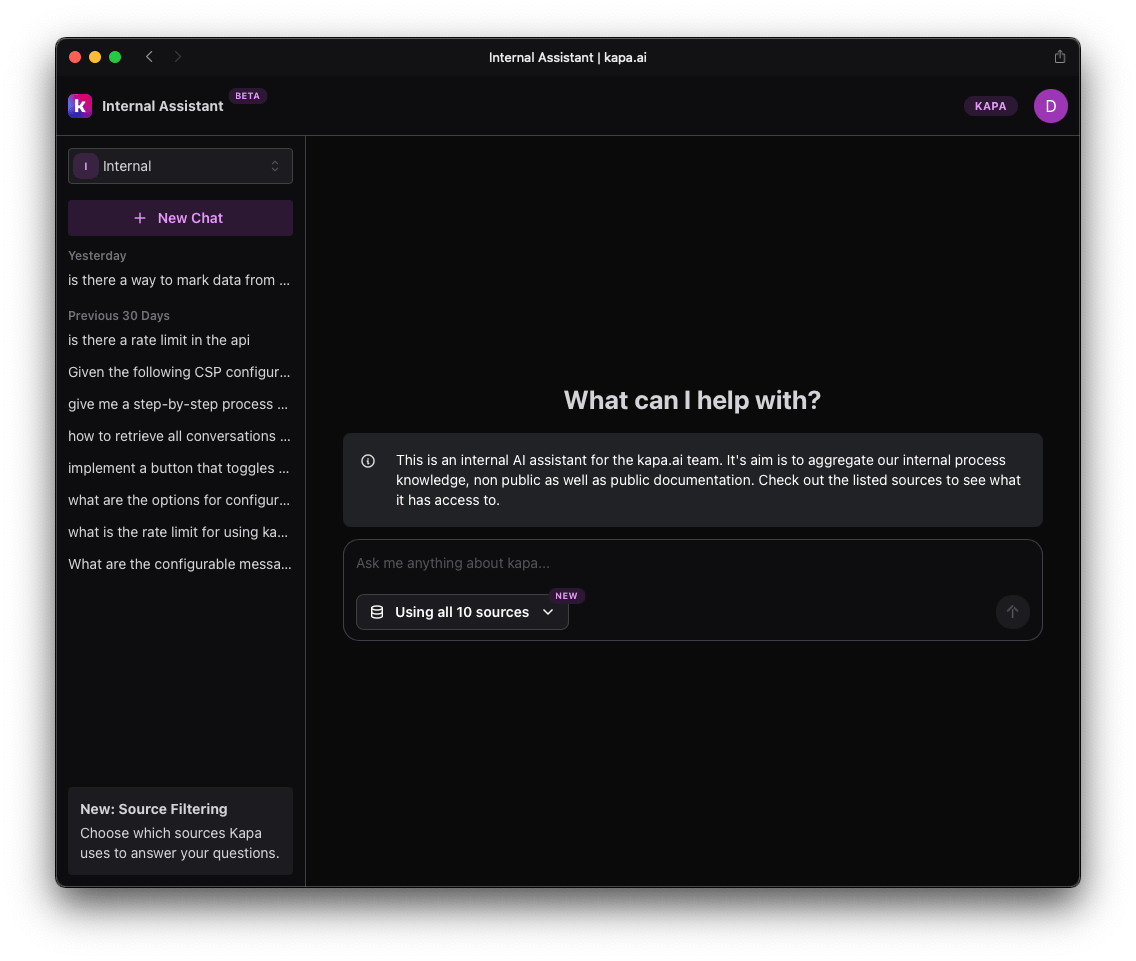Click the BETA badge

pyautogui.click(x=248, y=96)
